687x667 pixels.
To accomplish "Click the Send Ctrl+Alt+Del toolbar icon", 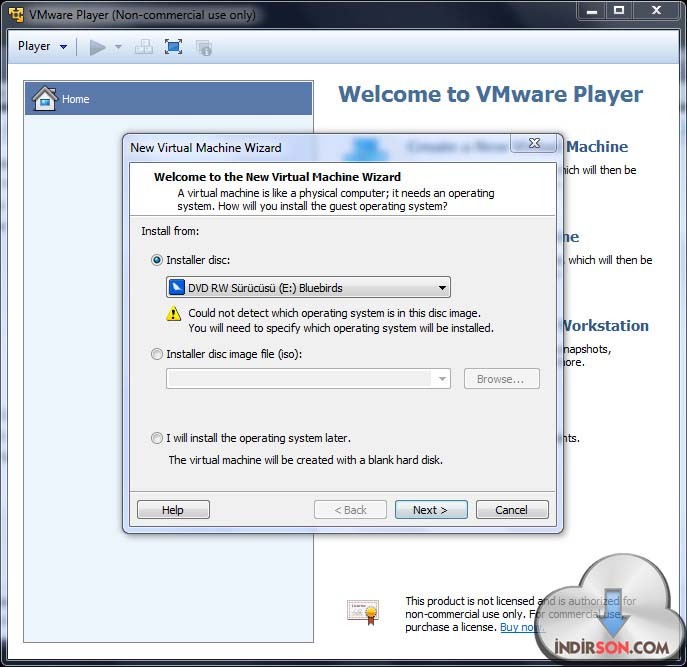I will click(x=144, y=47).
